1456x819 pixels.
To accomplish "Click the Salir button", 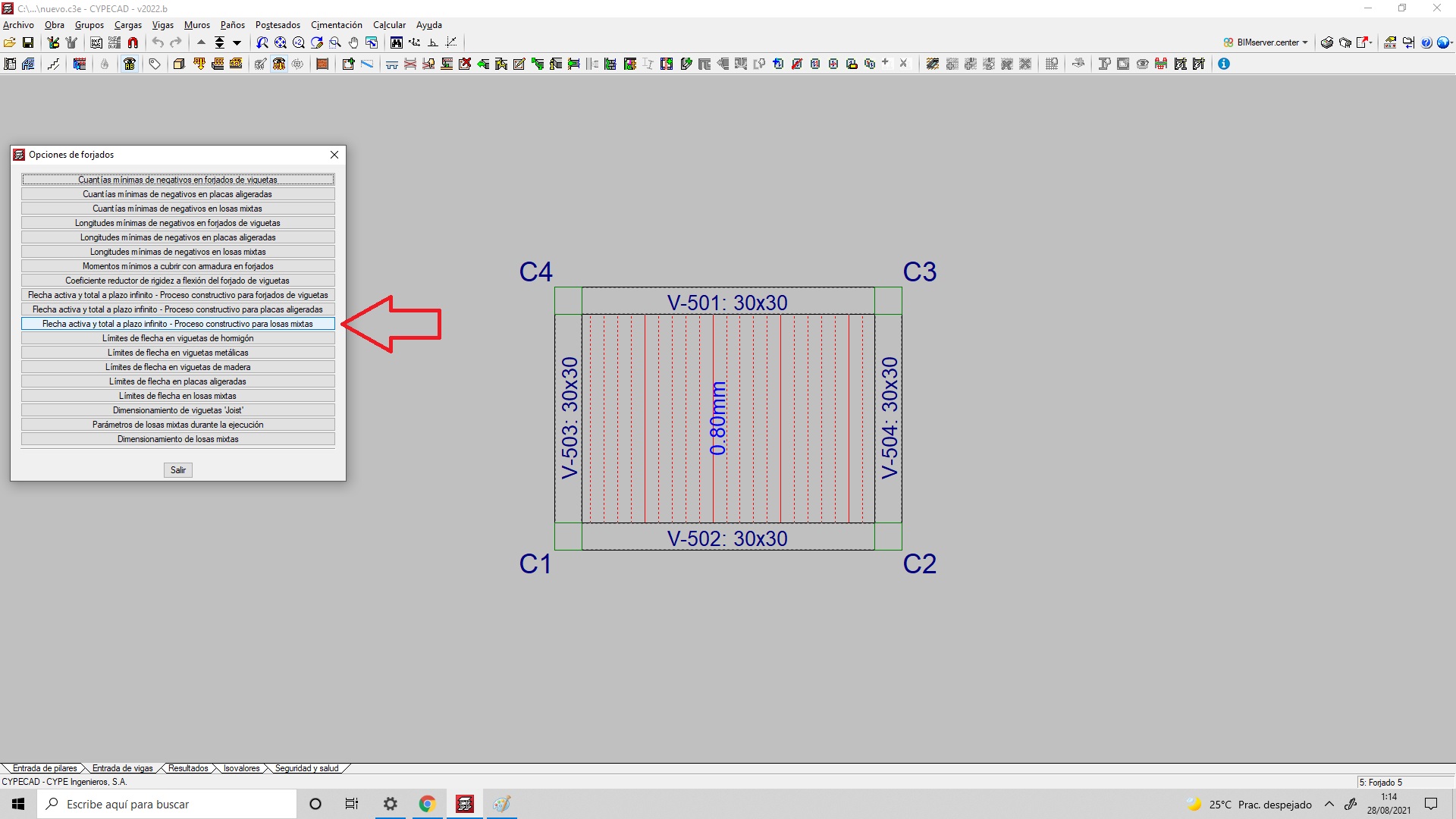I will point(178,470).
